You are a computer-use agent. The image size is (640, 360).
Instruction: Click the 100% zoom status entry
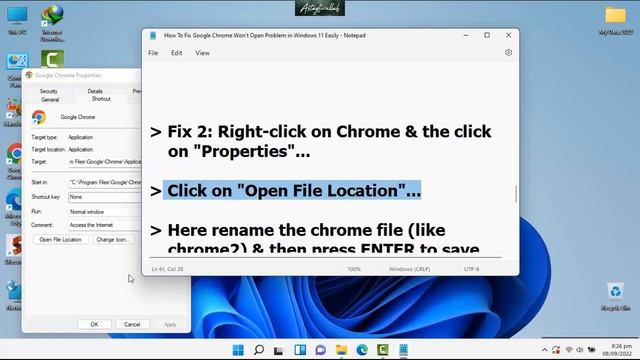[x=354, y=269]
